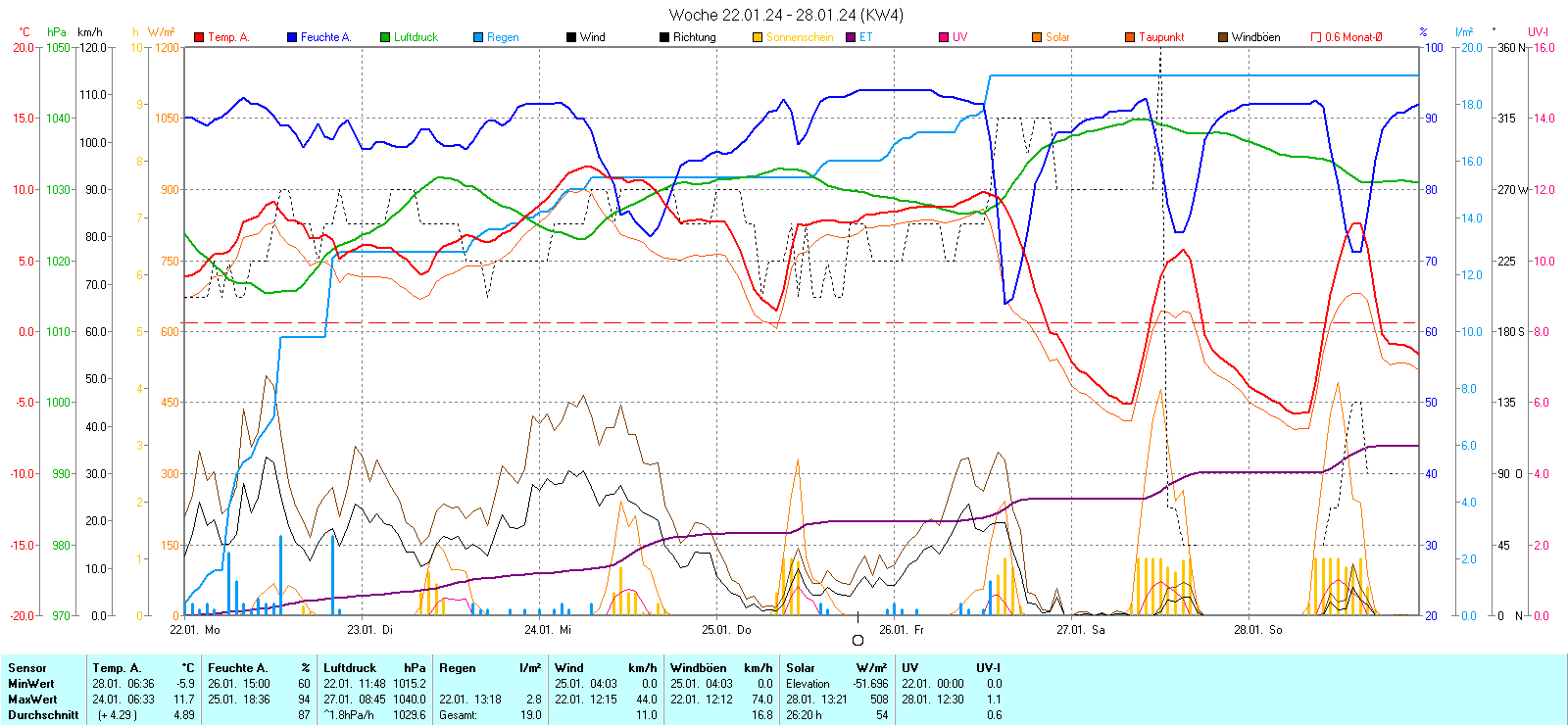
Task: Click the '23.01. Di' date axis label
Action: click(x=370, y=630)
